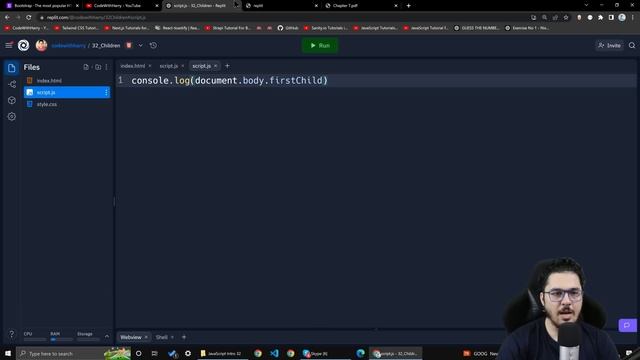Click the CPU usage bar
640x360 pixels.
click(35, 339)
